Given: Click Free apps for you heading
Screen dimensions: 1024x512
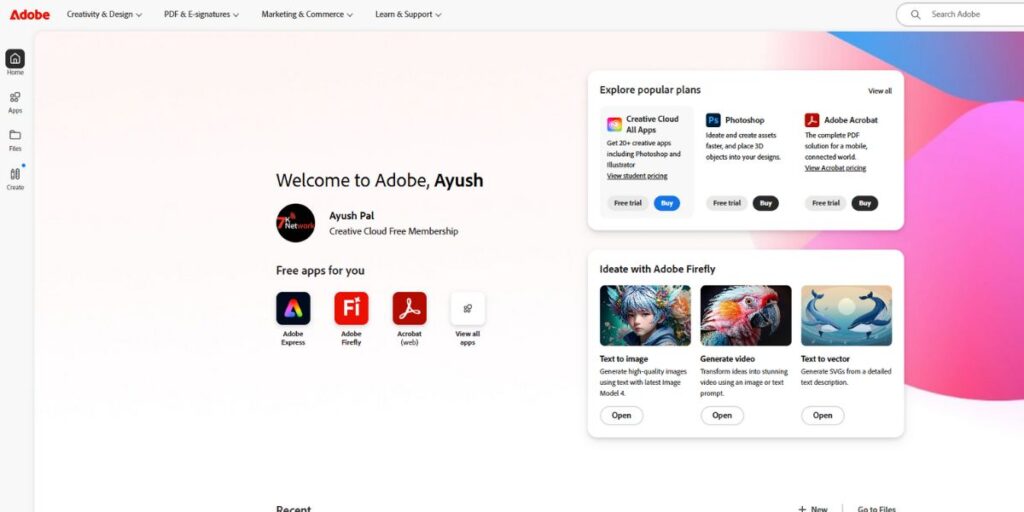Looking at the screenshot, I should [320, 270].
